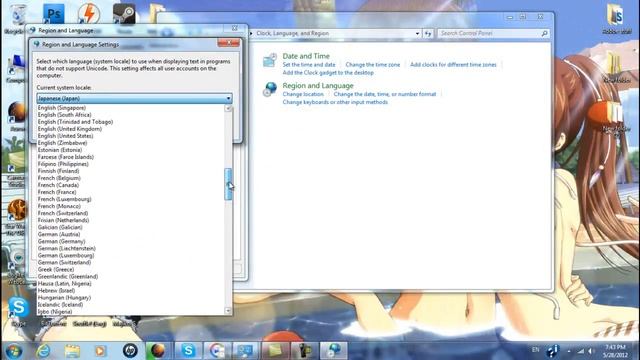
Task: Open the address bar history dropdown arrow
Action: (417, 33)
